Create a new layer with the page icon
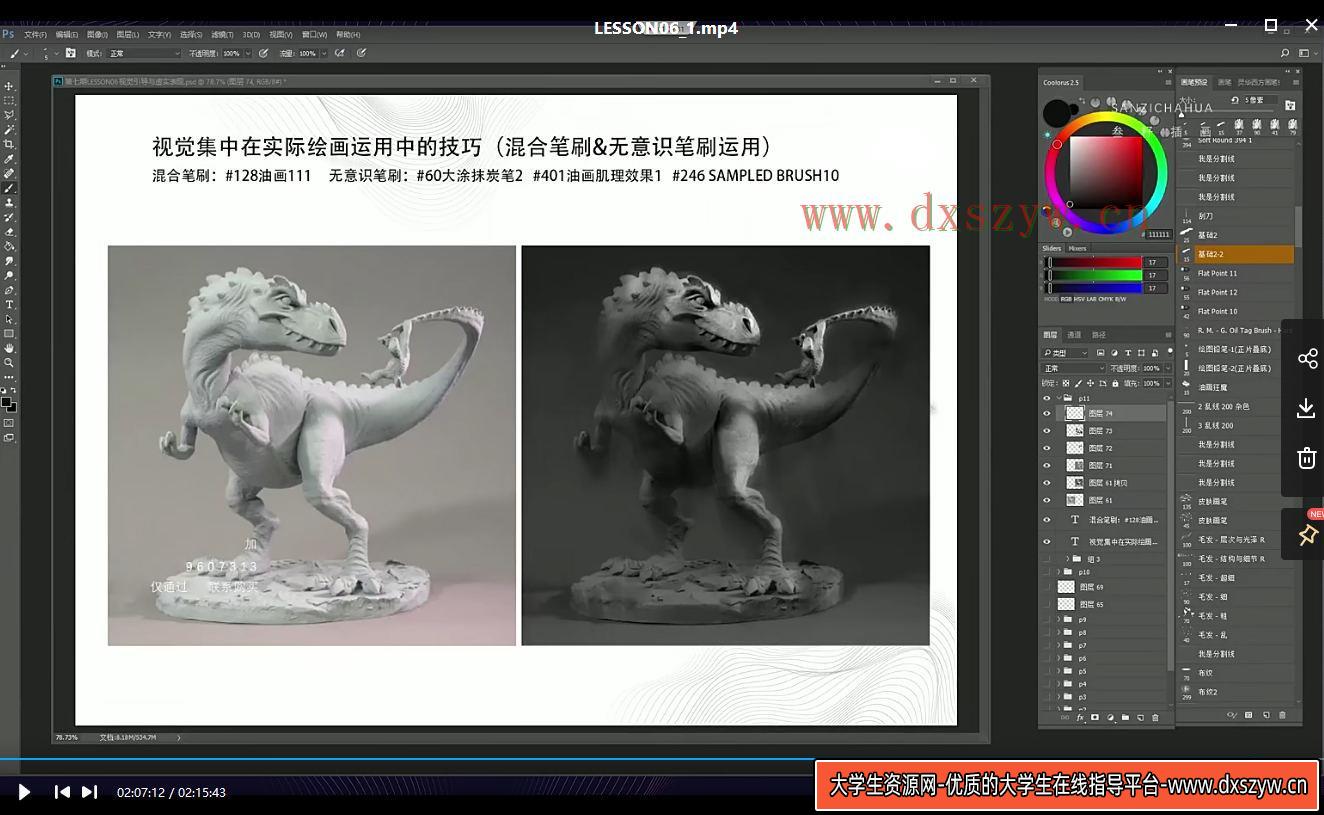 click(1140, 717)
